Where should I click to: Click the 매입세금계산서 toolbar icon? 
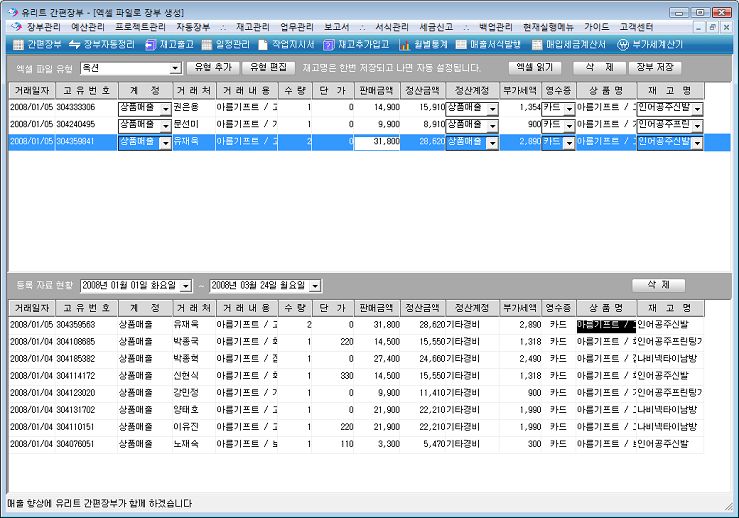click(569, 45)
